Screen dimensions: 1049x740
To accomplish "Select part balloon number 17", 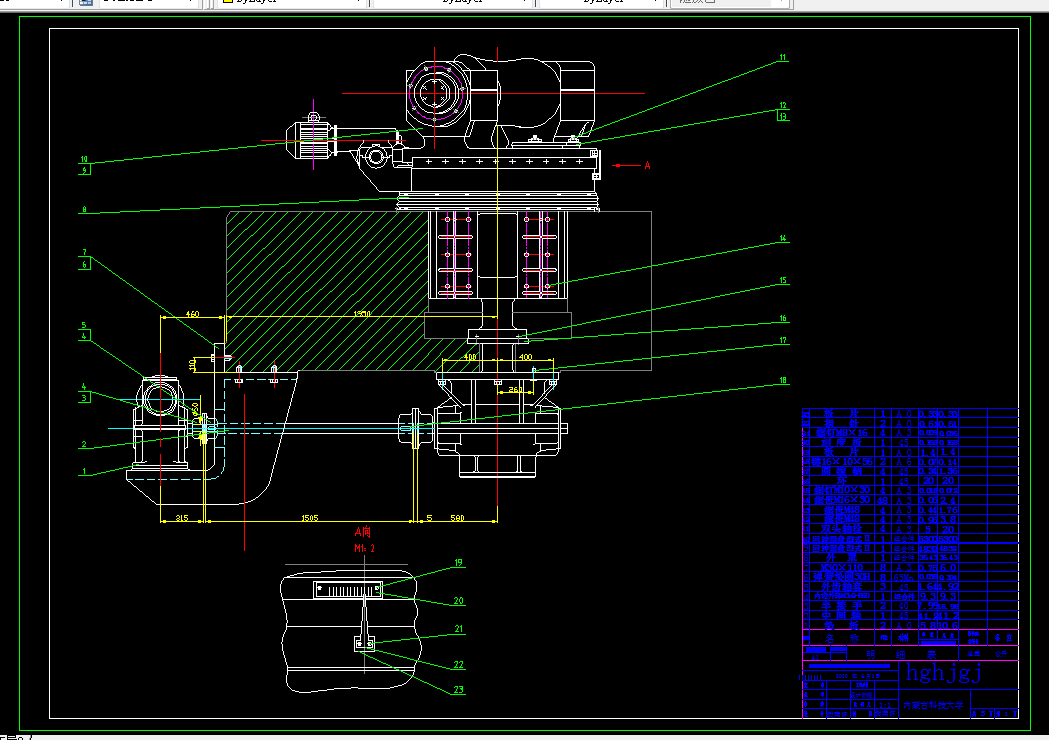I will point(783,341).
